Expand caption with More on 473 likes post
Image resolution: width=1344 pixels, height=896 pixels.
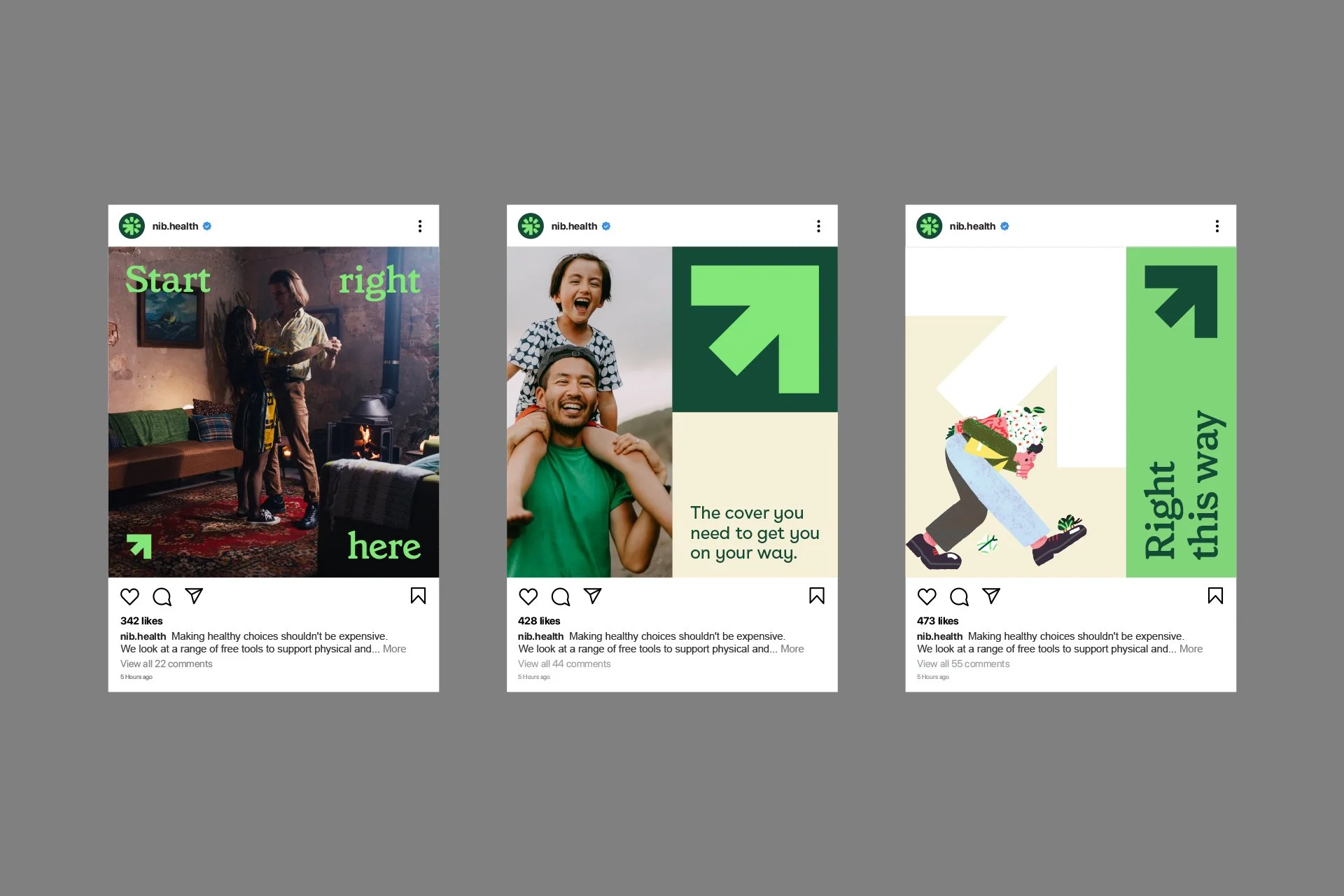(x=1191, y=649)
